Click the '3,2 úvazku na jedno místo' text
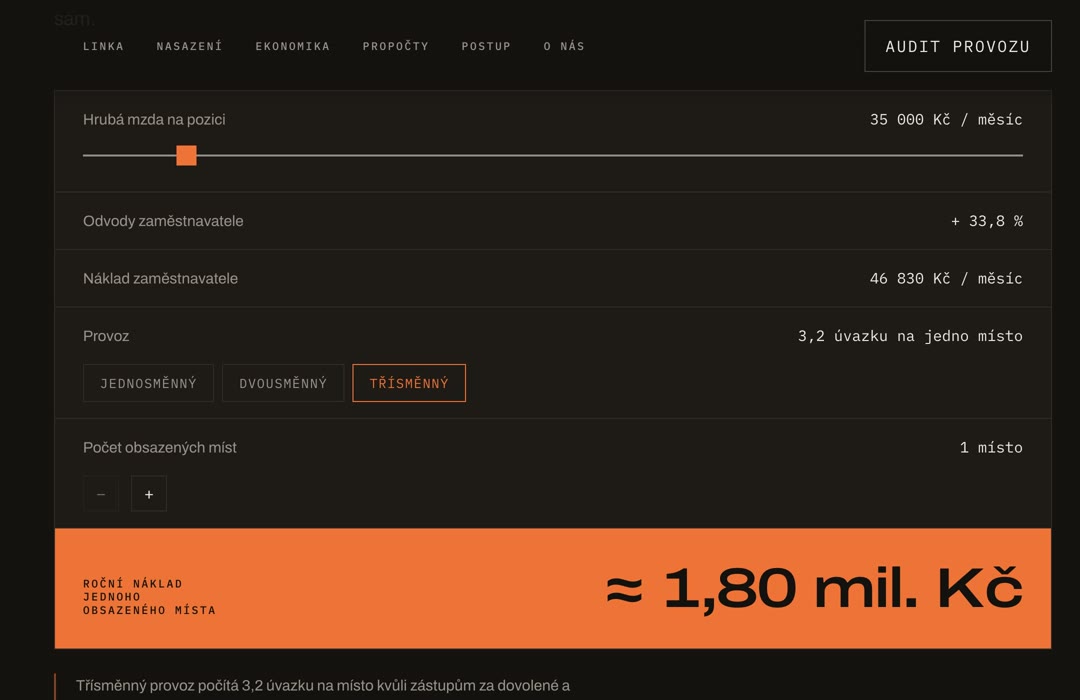 coord(910,336)
